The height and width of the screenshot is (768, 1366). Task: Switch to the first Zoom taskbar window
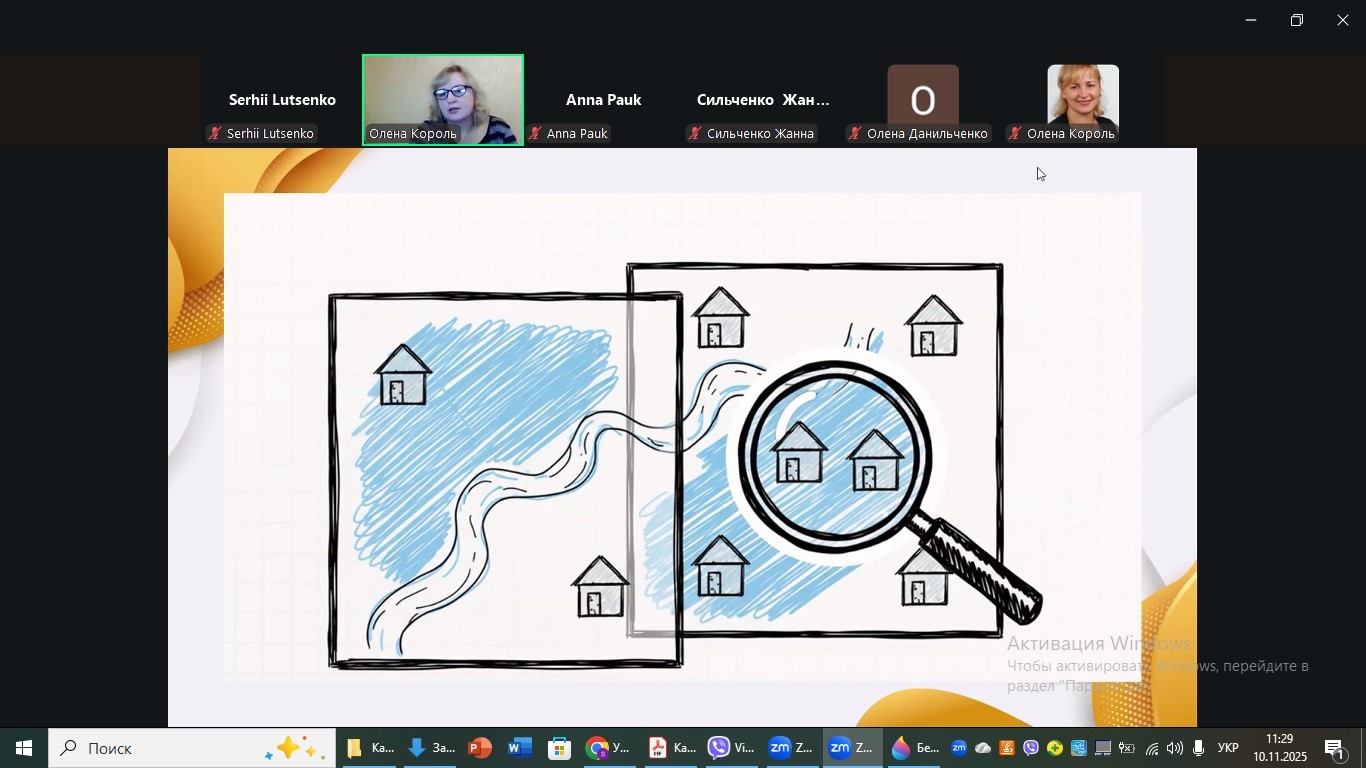point(790,748)
